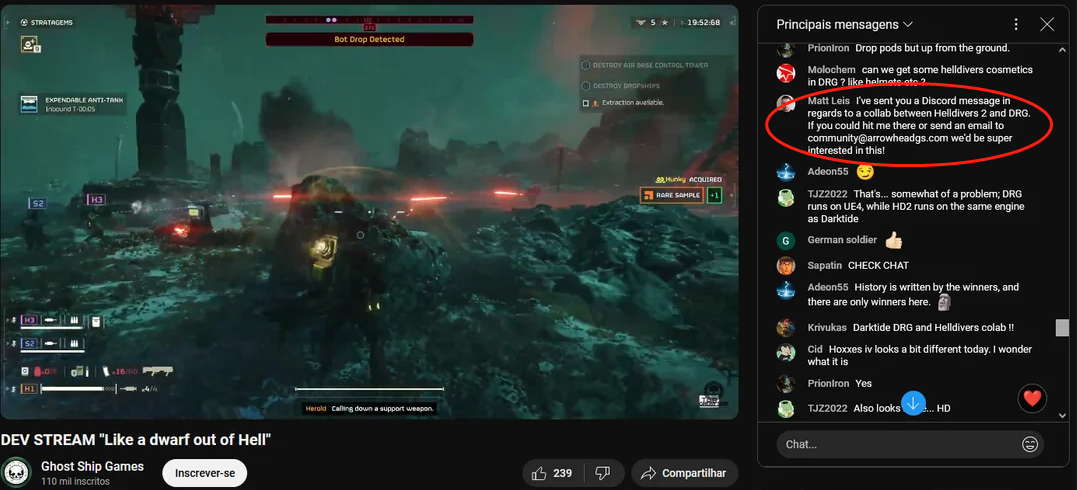
Task: Click TJZ2022's username in chat
Action: click(830, 194)
